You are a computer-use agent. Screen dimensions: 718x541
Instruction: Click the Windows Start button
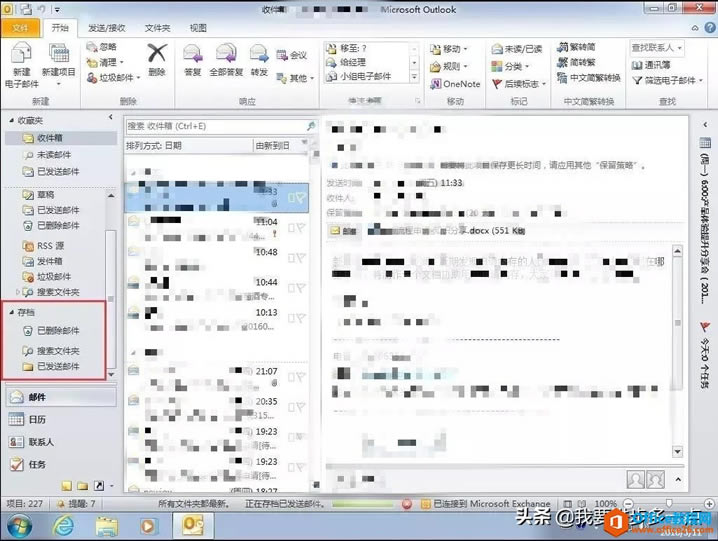(x=19, y=526)
